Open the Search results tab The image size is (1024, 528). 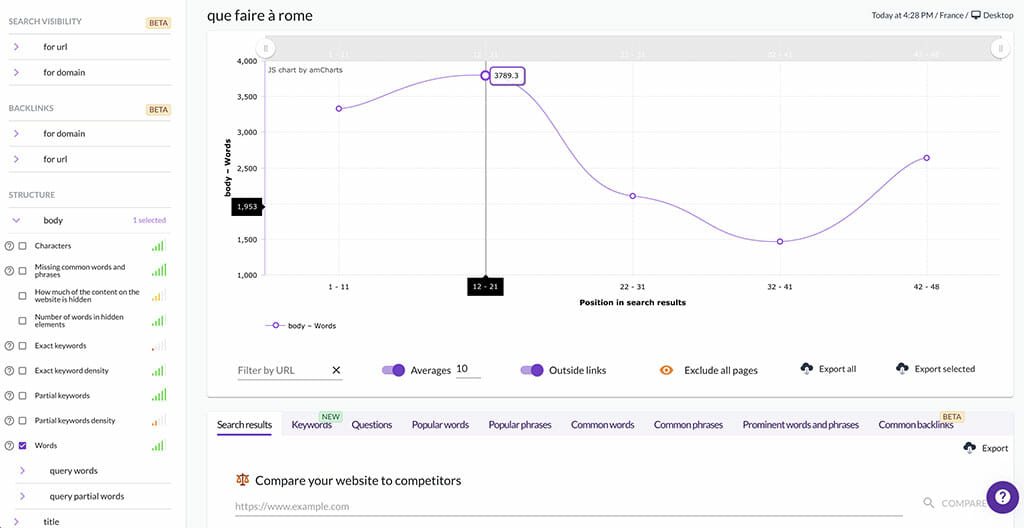tap(244, 425)
